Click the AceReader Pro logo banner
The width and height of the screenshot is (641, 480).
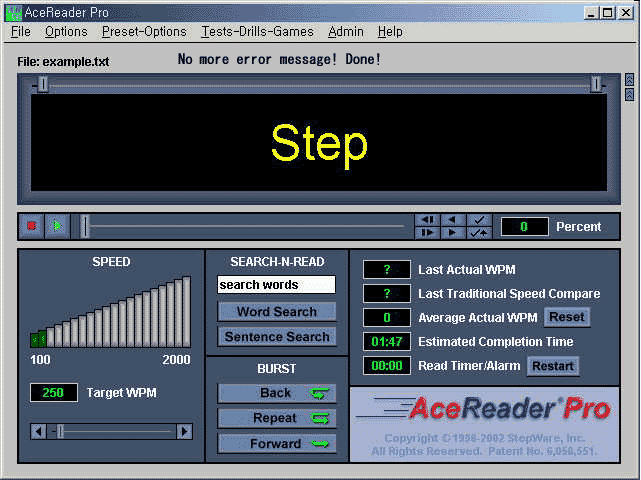click(x=485, y=425)
